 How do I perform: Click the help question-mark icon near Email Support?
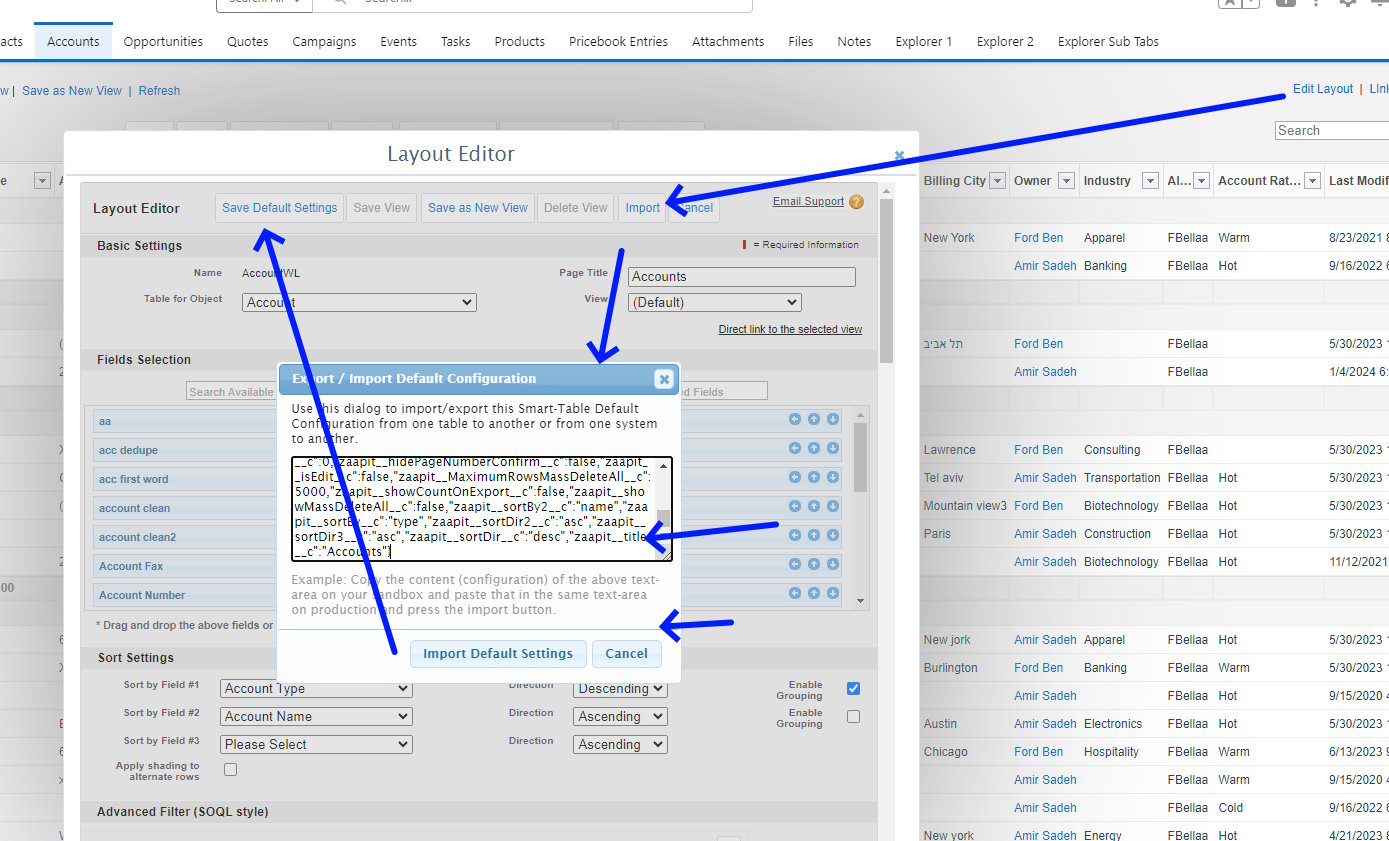[856, 202]
